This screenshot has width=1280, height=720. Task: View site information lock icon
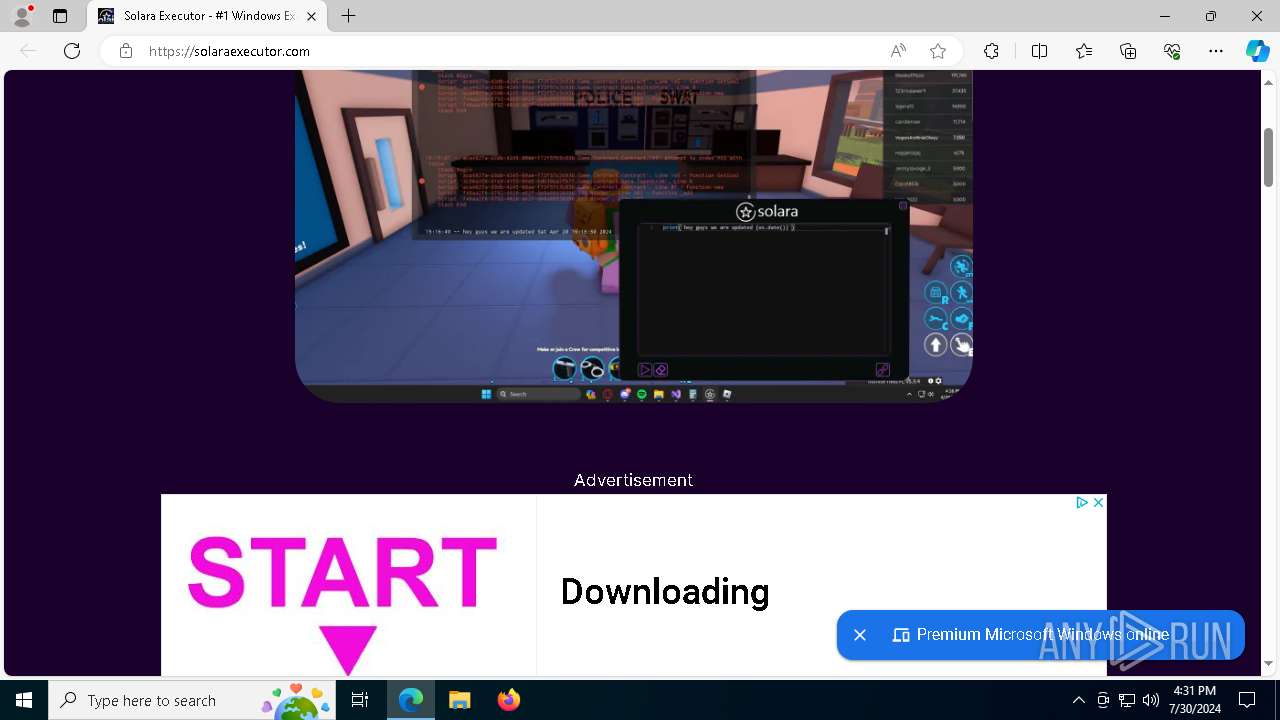pos(126,51)
